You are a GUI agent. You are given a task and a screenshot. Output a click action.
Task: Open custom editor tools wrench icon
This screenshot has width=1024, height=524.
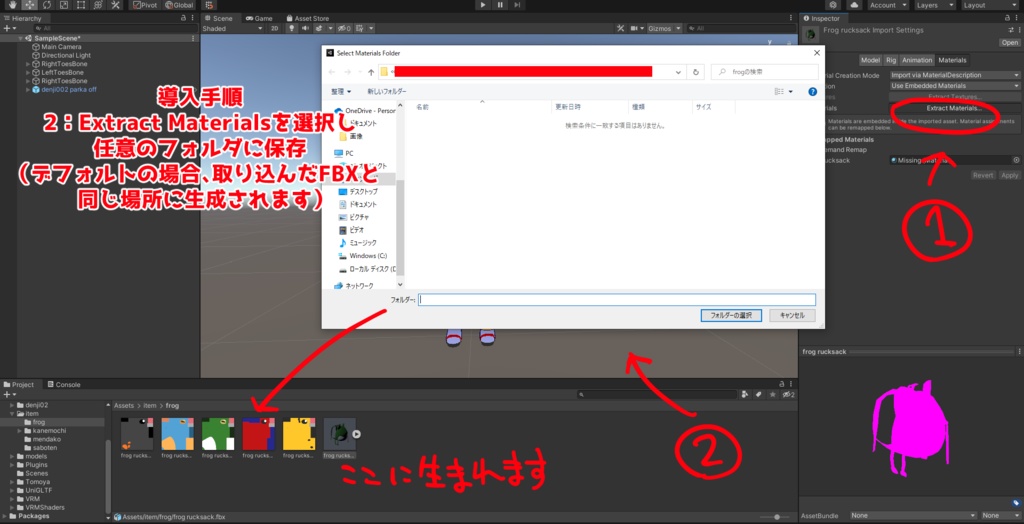[115, 5]
